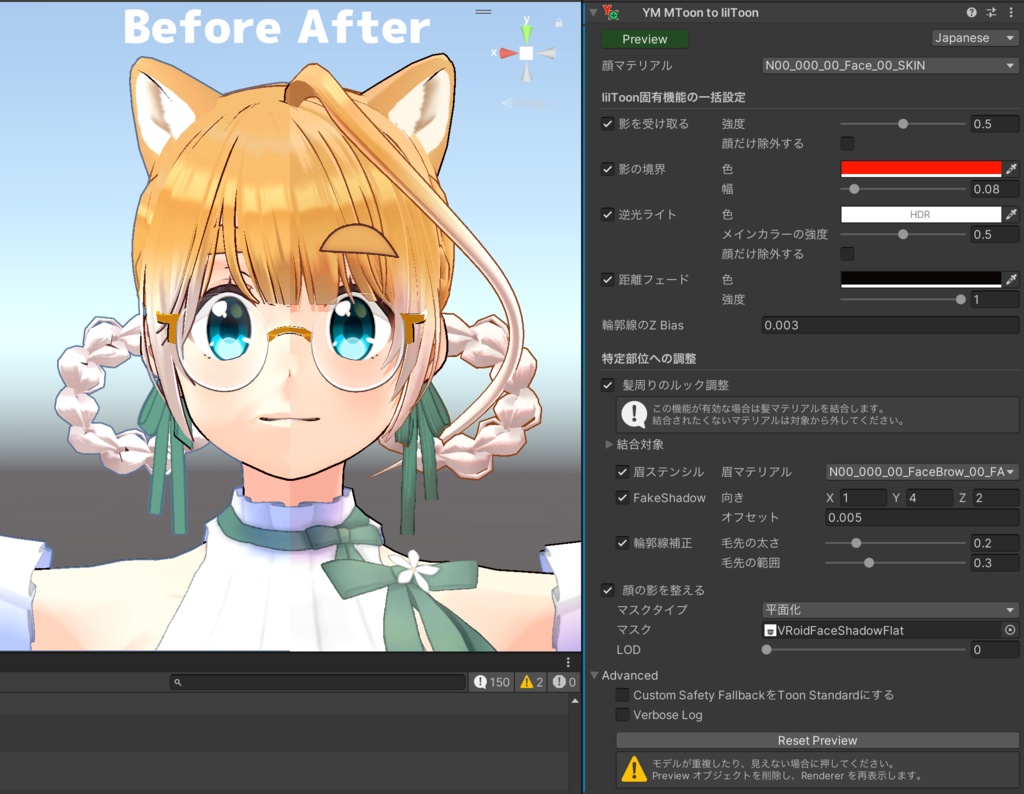Click the green Y axis cone on gizmo

526,34
